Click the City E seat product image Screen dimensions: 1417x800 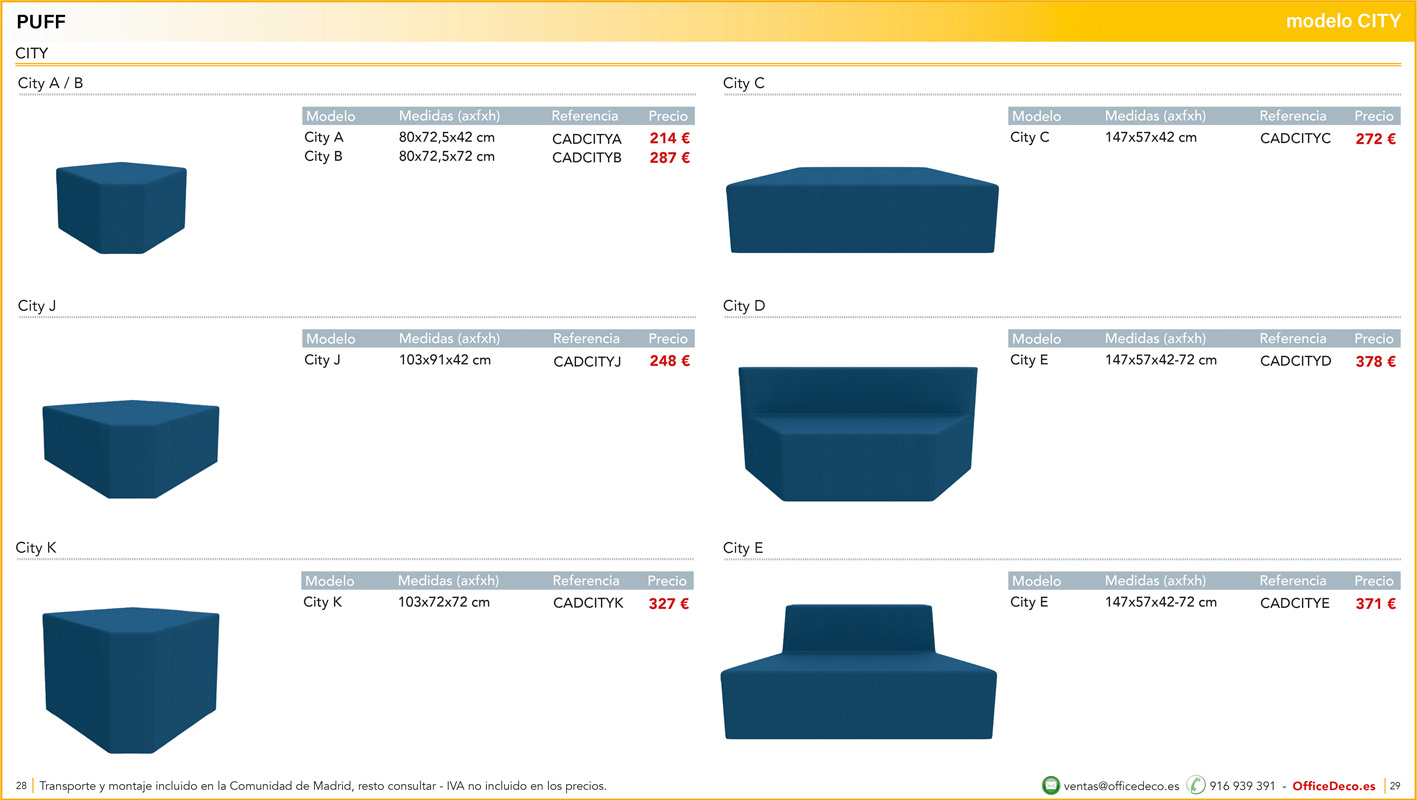coord(858,672)
